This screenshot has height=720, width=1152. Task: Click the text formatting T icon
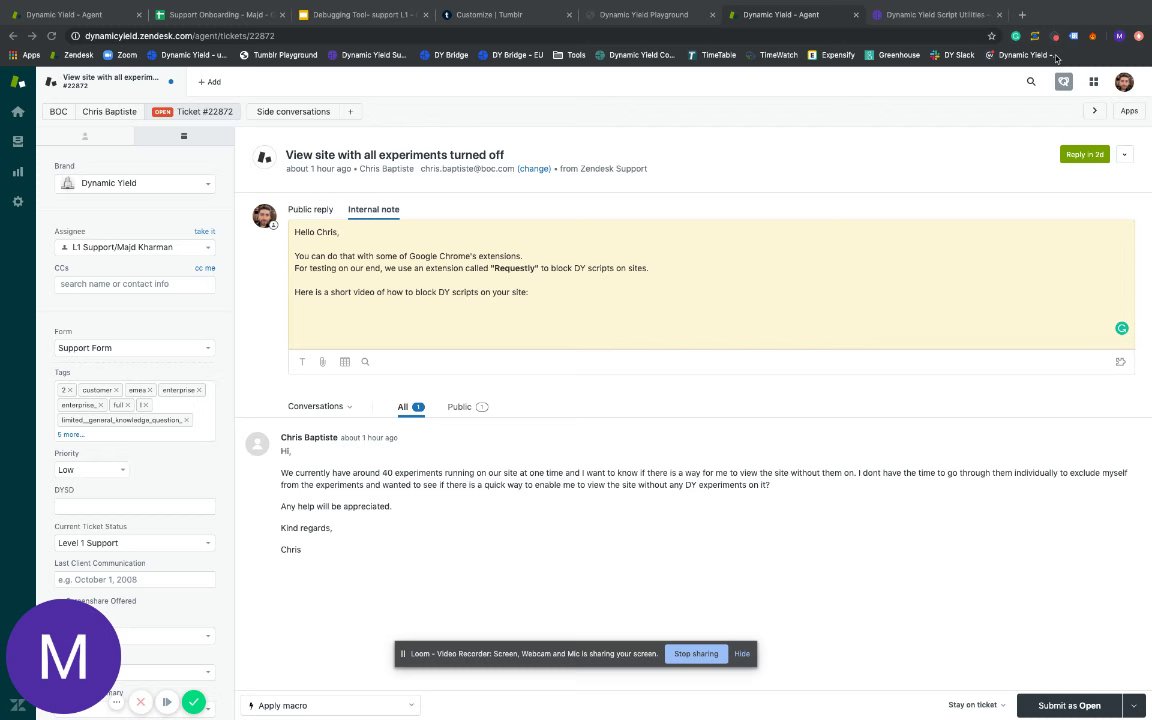click(302, 362)
